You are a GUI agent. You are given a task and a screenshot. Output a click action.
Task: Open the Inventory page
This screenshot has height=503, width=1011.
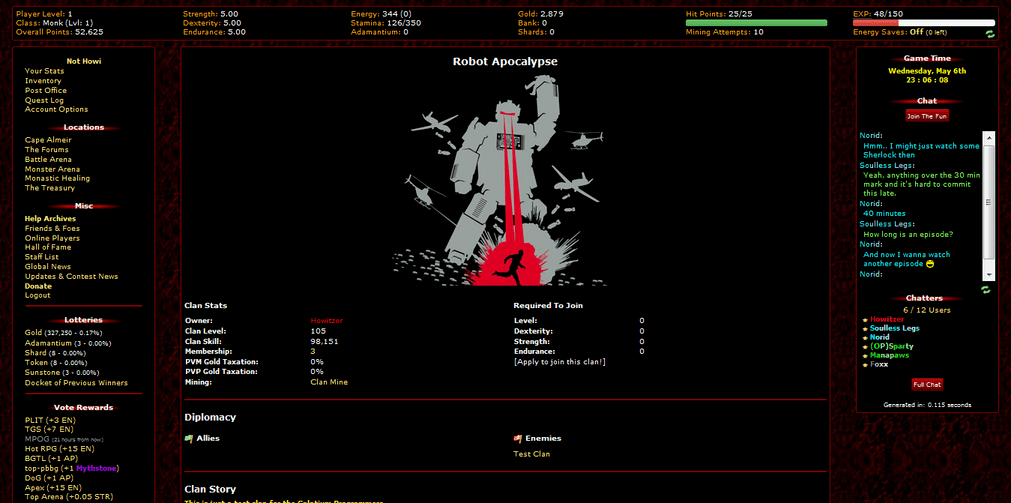(43, 81)
